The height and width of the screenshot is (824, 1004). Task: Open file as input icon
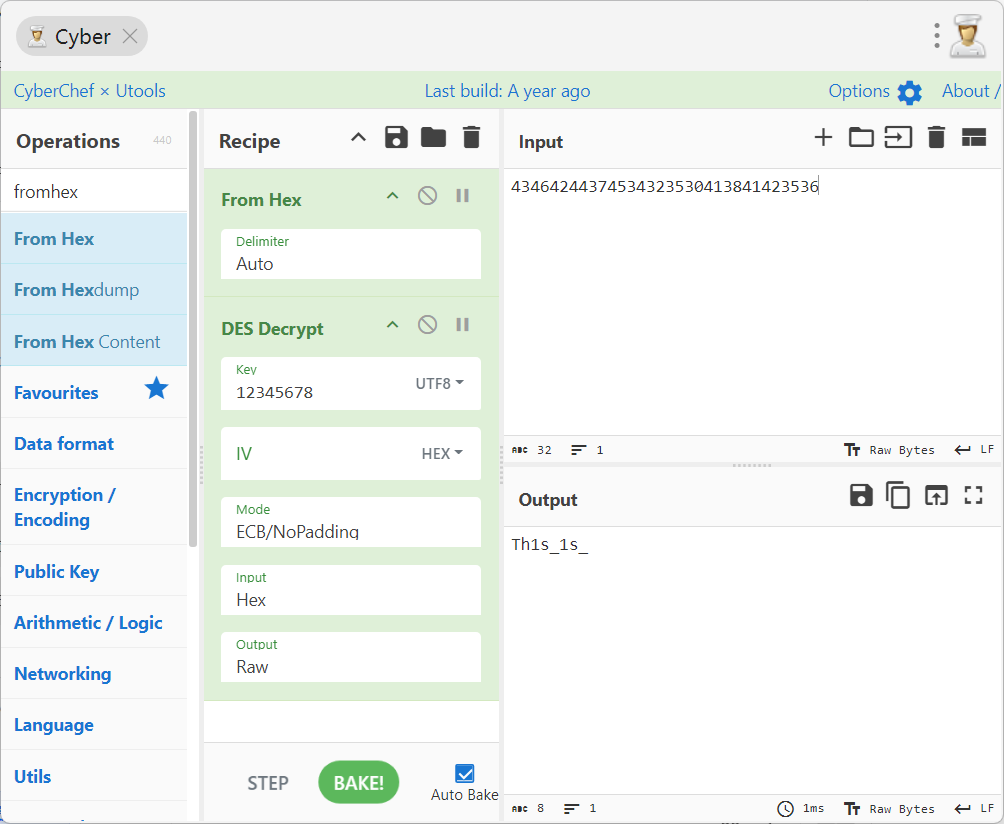(898, 137)
